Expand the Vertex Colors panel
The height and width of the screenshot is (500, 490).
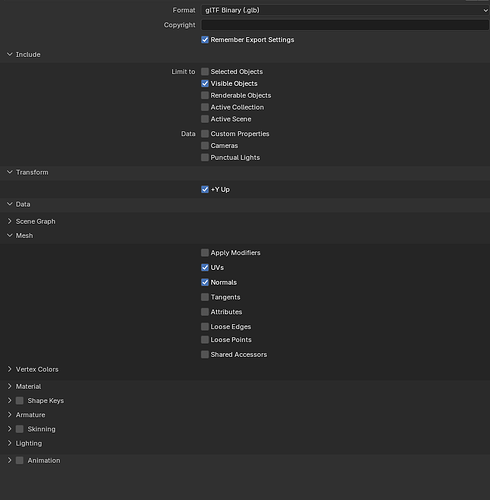[10, 369]
